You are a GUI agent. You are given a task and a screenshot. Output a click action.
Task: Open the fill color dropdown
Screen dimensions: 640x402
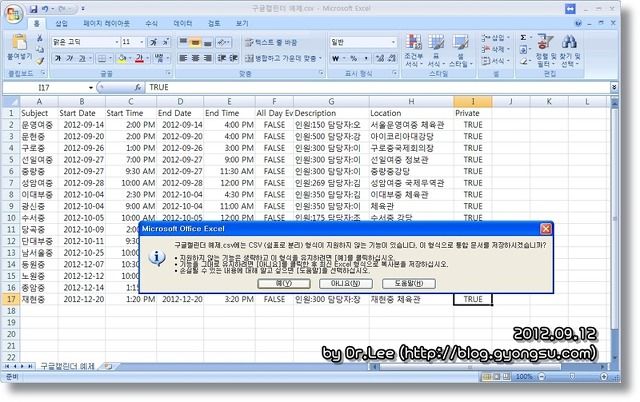pos(130,59)
